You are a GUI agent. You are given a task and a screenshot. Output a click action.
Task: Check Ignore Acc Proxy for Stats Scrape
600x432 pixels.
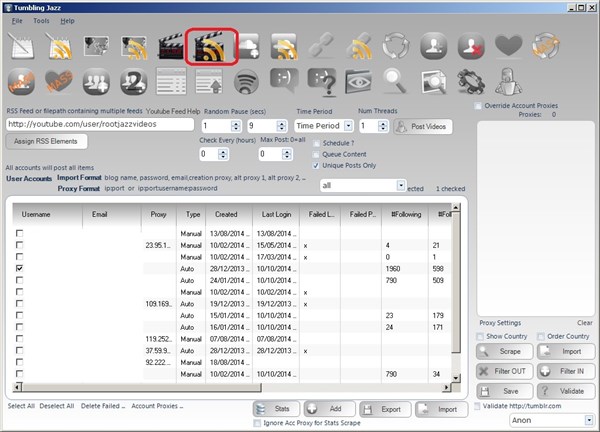pos(257,423)
